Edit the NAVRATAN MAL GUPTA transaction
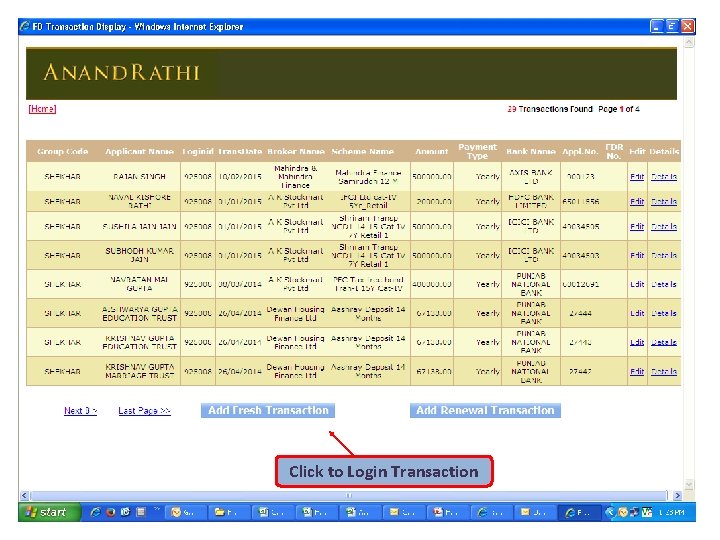 637,284
